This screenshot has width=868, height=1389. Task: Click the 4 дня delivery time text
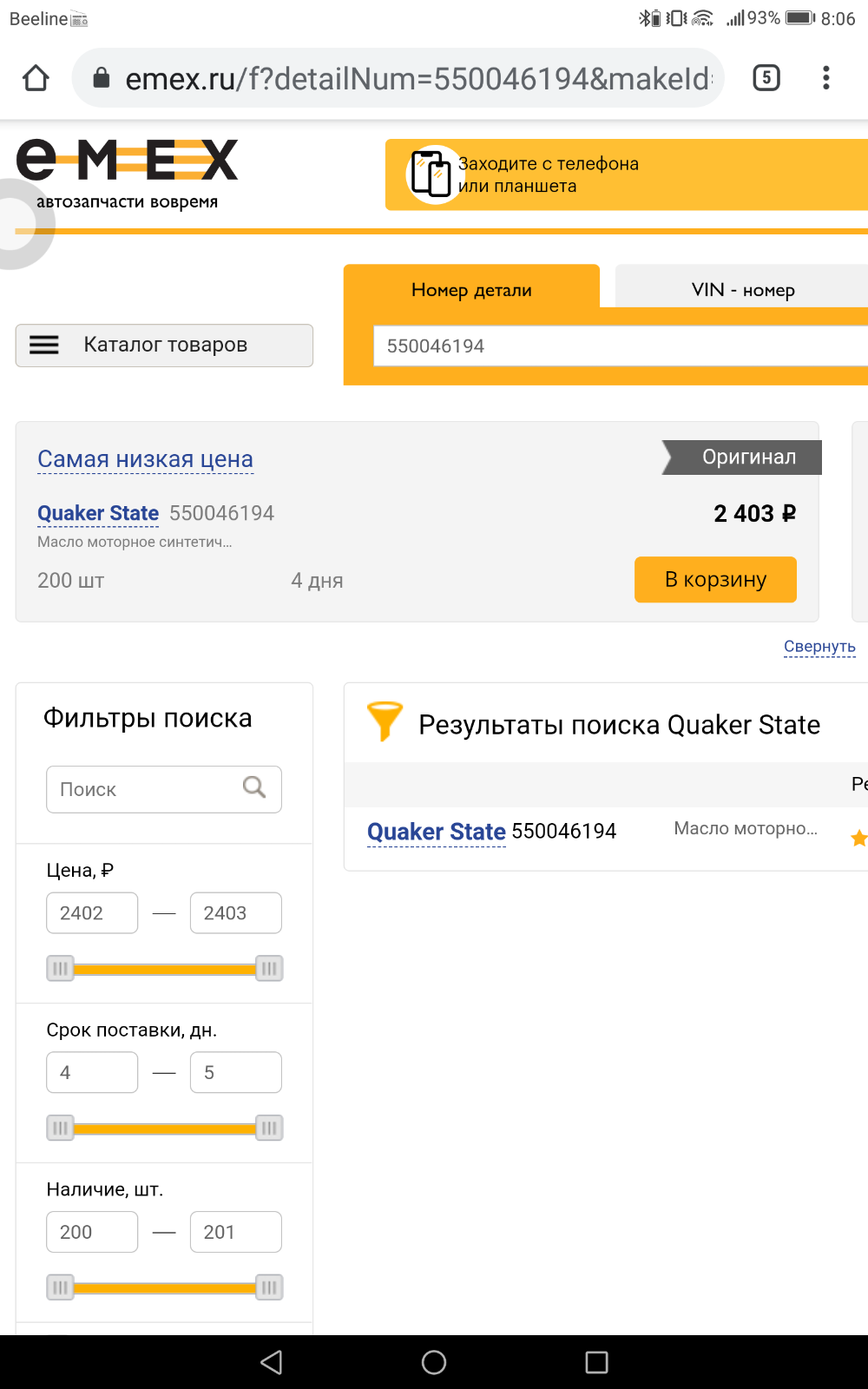click(x=317, y=581)
